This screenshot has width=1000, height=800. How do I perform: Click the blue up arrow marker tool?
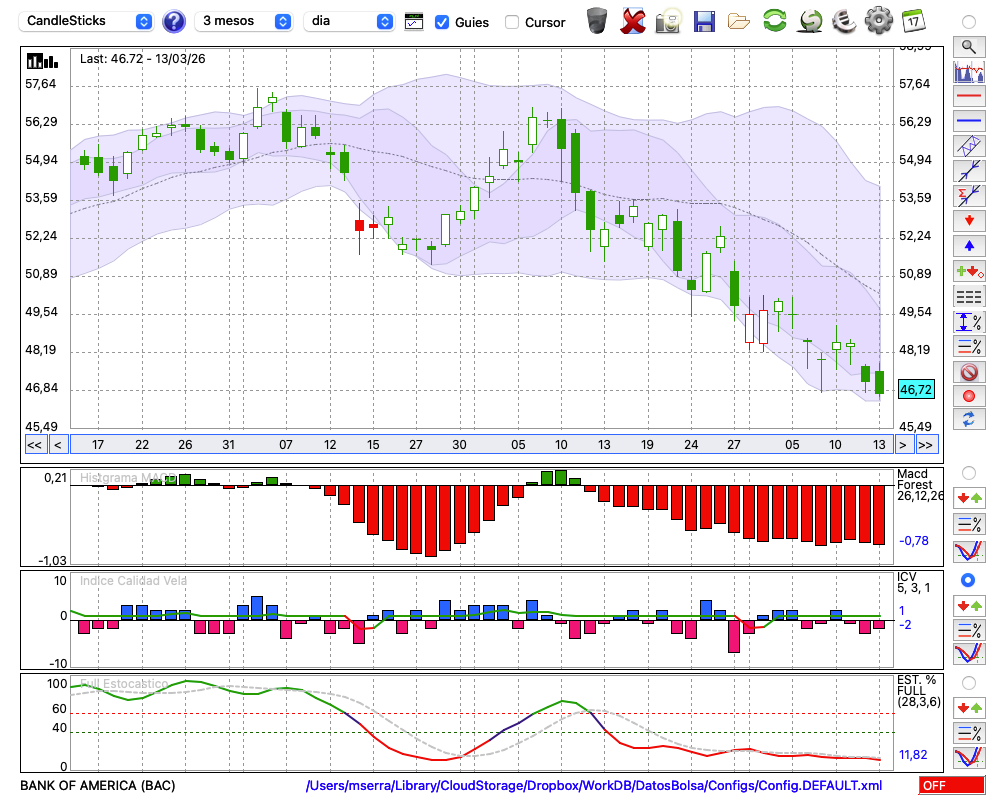pyautogui.click(x=968, y=245)
